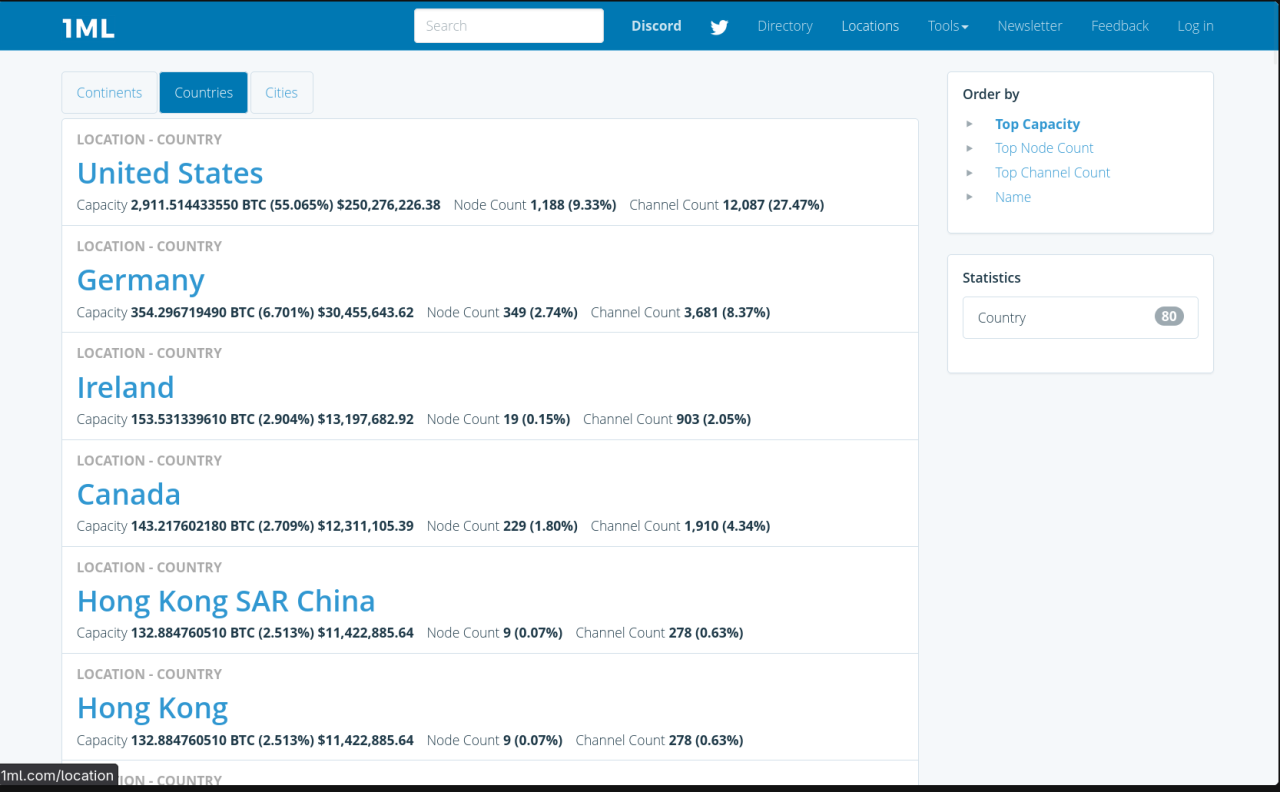The width and height of the screenshot is (1280, 792).
Task: Click the 80 country count badge
Action: coord(1168,317)
